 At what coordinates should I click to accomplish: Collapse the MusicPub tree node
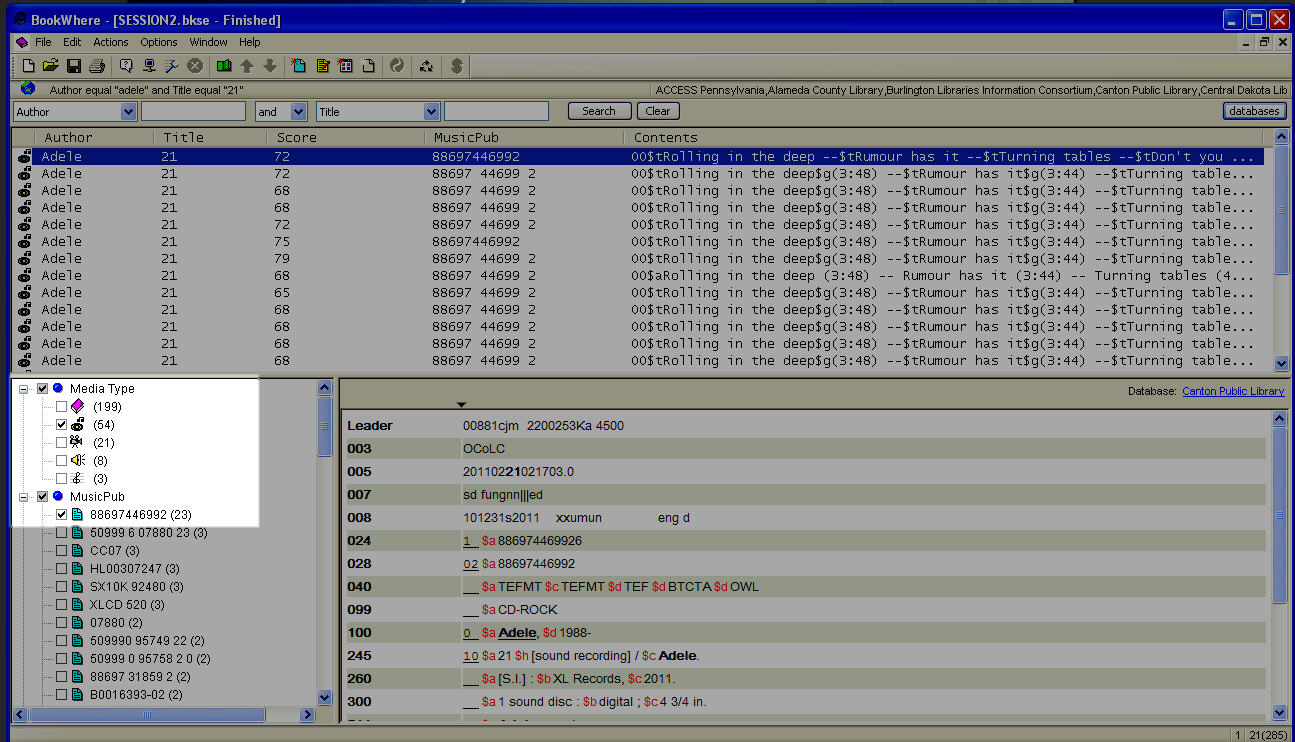pos(23,496)
